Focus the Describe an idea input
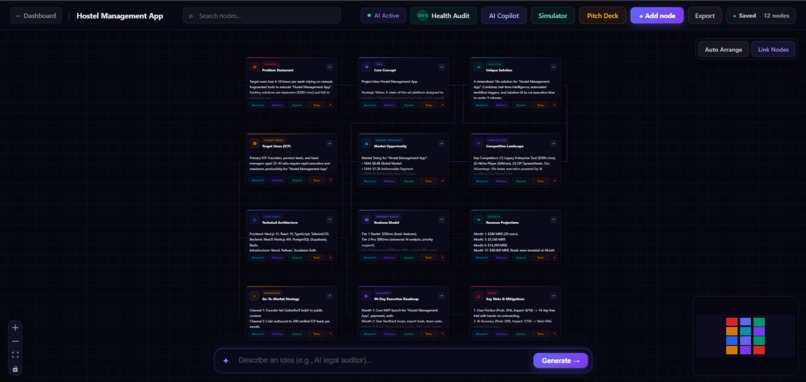 pyautogui.click(x=383, y=360)
